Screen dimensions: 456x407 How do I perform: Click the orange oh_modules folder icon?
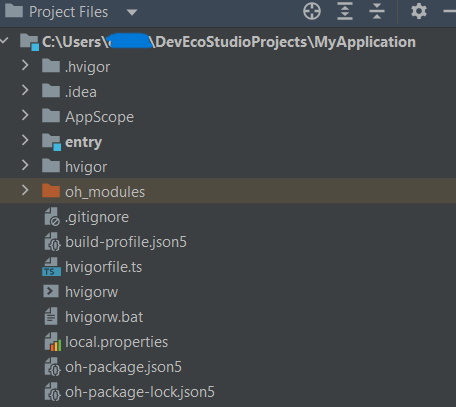(51, 191)
